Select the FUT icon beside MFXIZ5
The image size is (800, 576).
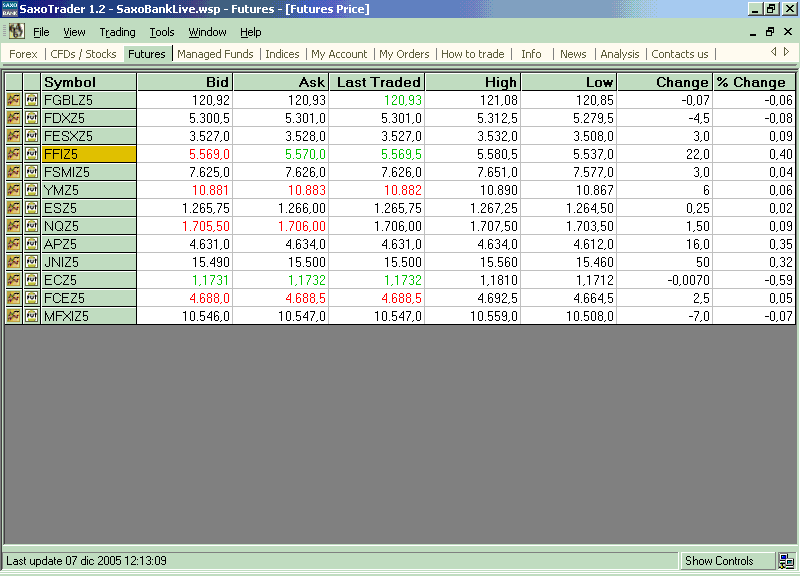(32, 316)
